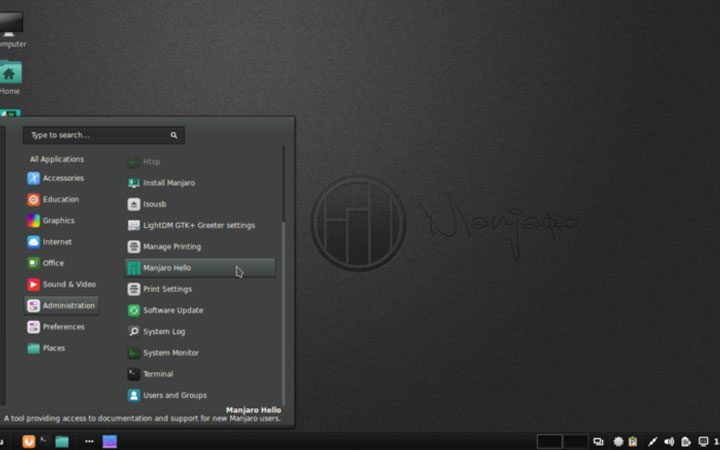Viewport: 720px width, 450px height.
Task: Show All Applications list
Action: [57, 159]
